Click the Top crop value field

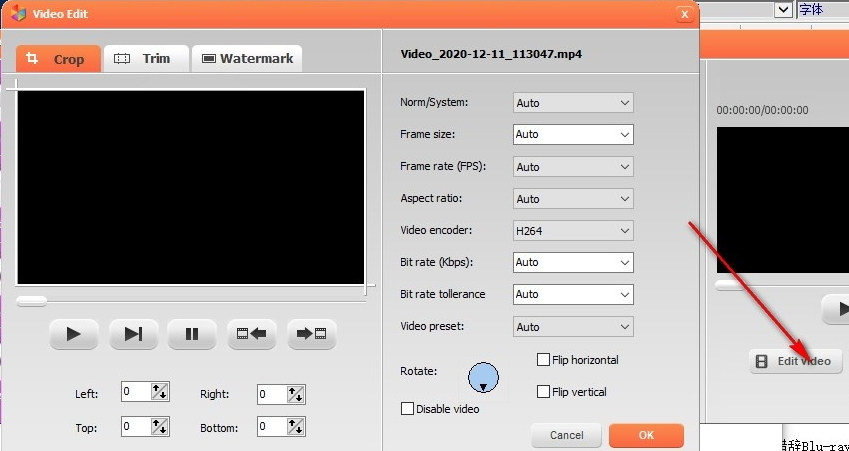click(136, 427)
